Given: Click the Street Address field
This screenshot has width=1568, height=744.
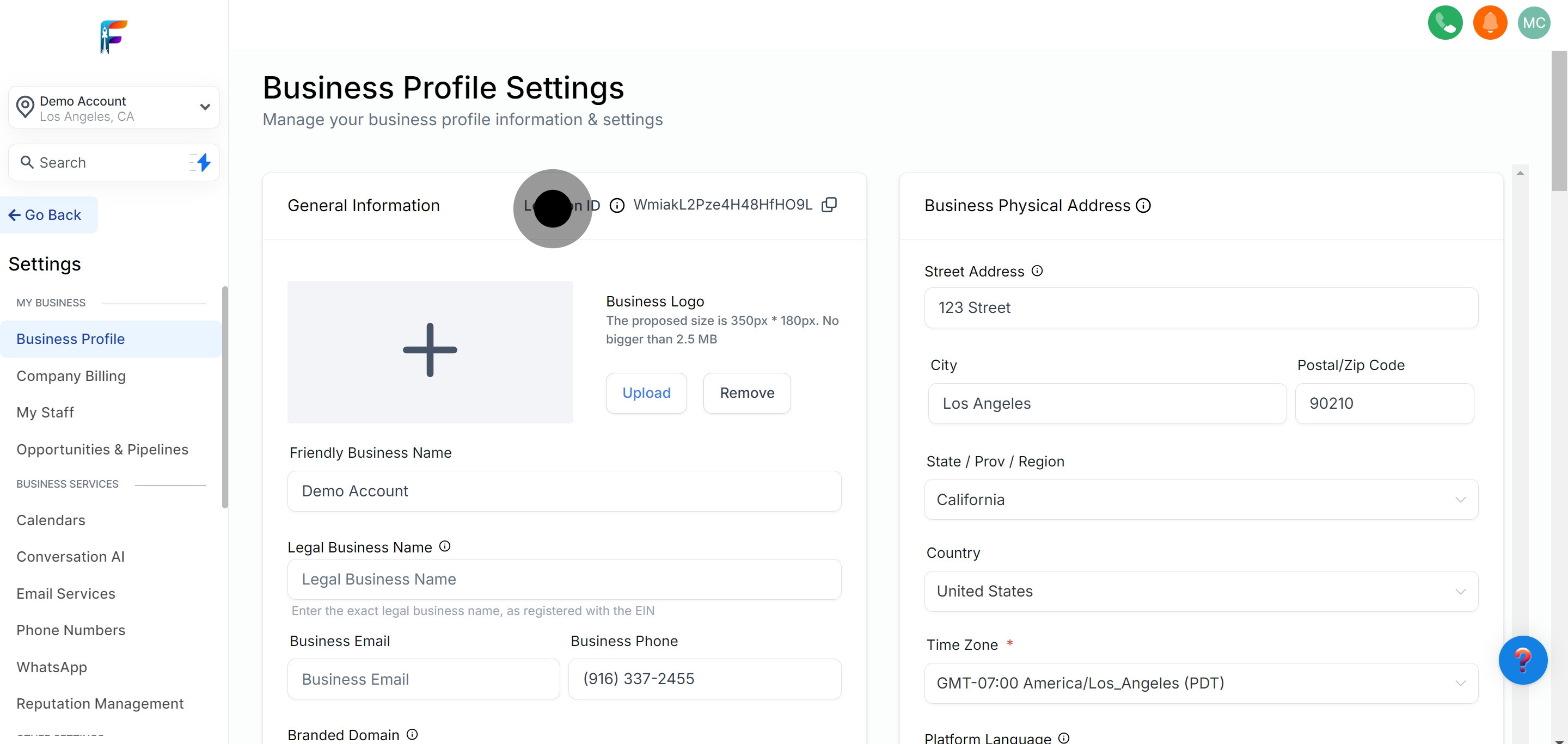Looking at the screenshot, I should (x=1201, y=308).
